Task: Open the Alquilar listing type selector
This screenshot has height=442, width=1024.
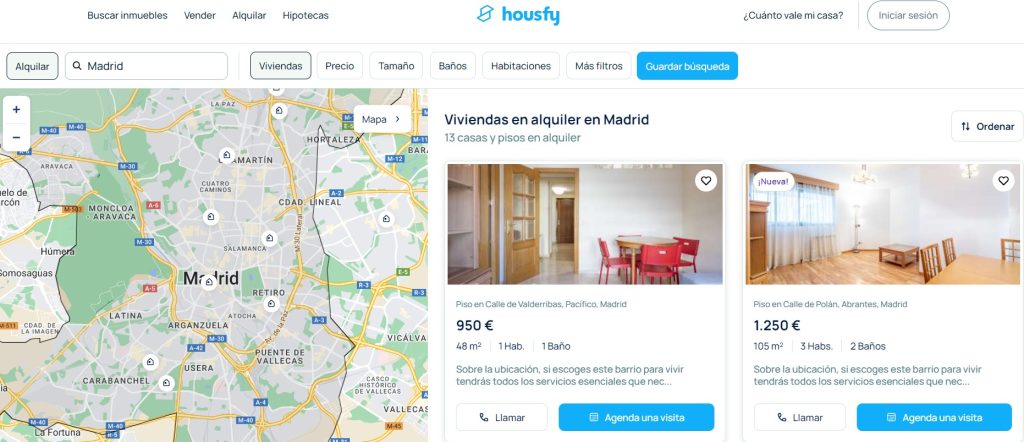Action: coord(32,66)
